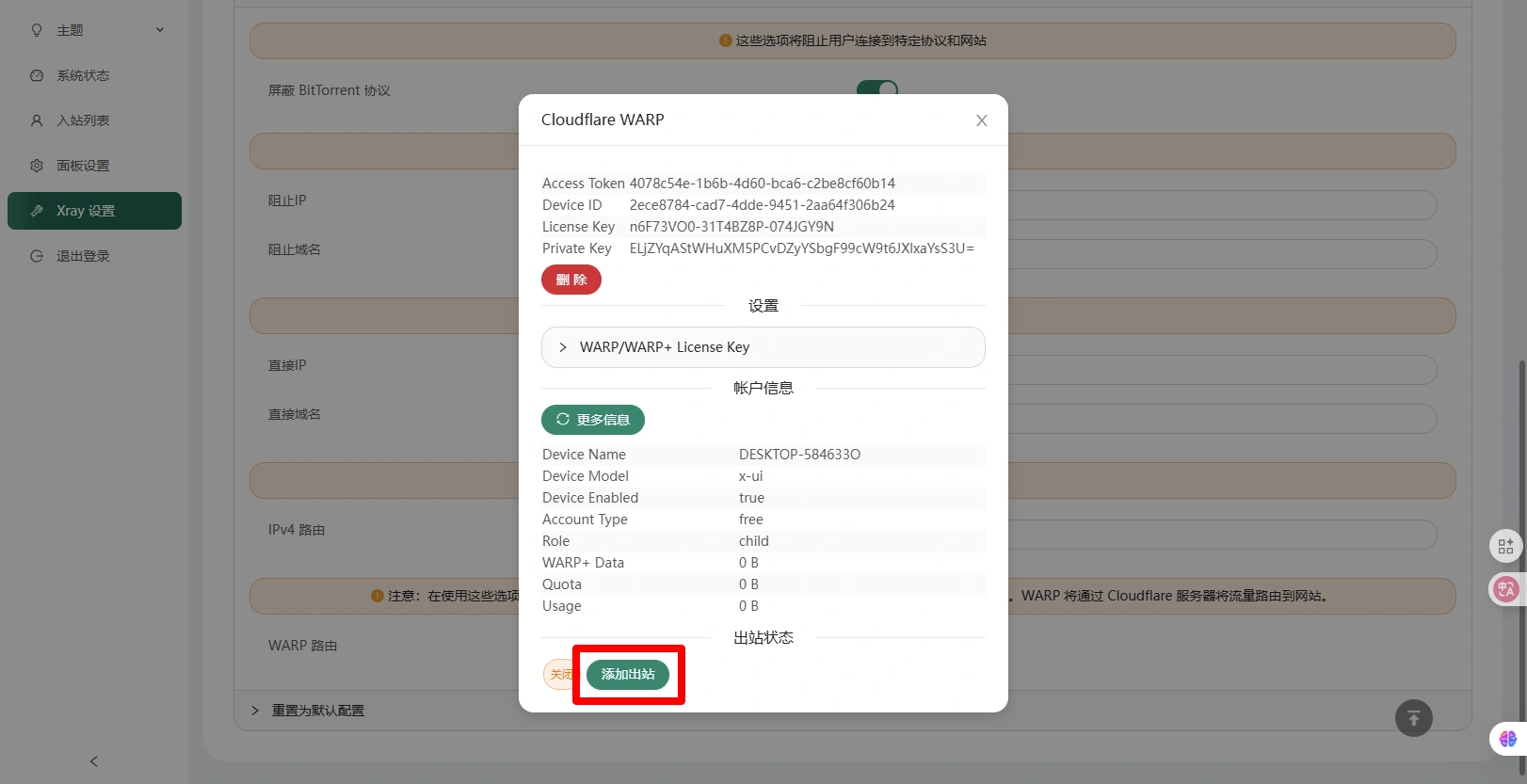This screenshot has width=1527, height=784.
Task: Refresh account info with 更多信息
Action: click(592, 420)
